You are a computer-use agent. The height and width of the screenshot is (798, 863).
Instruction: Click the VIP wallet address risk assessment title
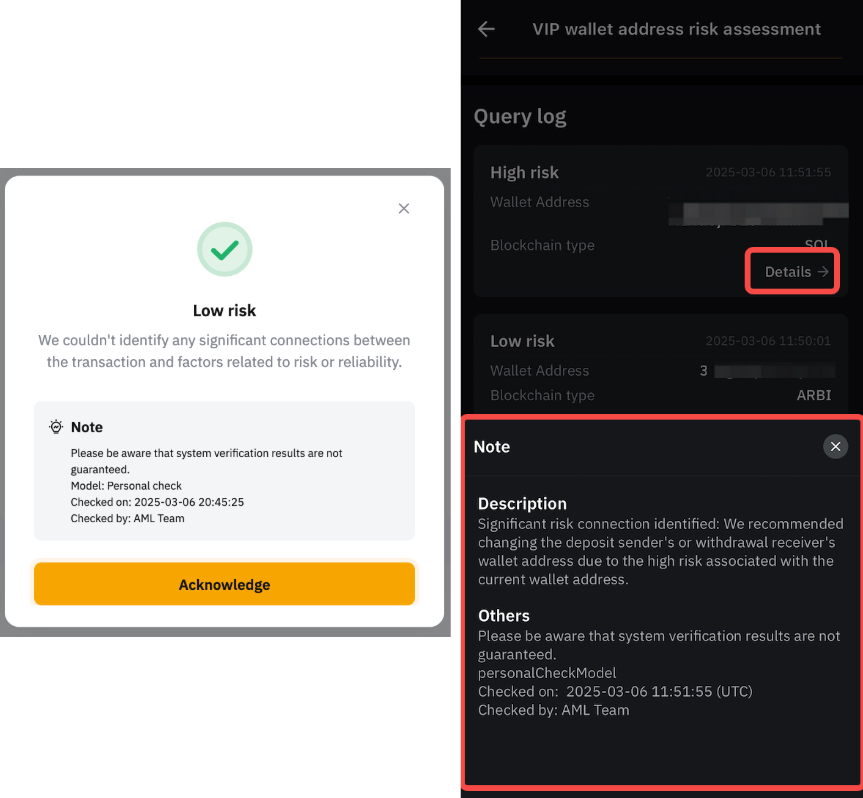(676, 29)
